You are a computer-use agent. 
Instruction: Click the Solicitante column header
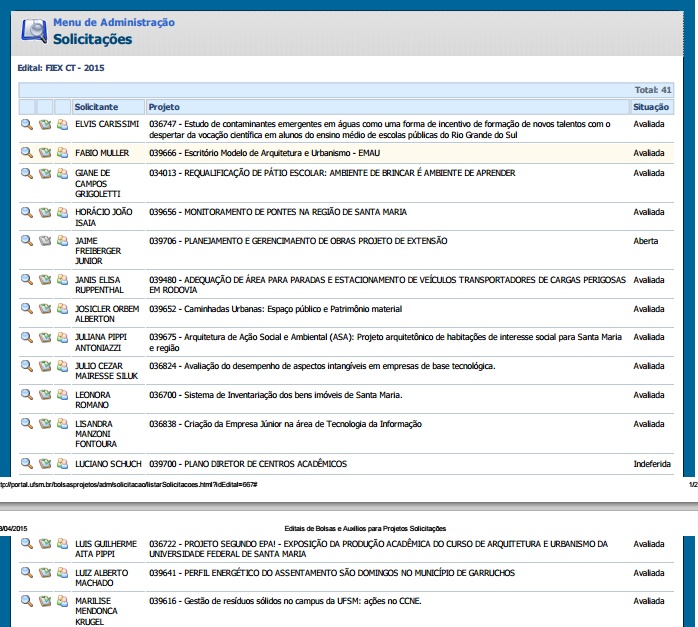pyautogui.click(x=96, y=106)
